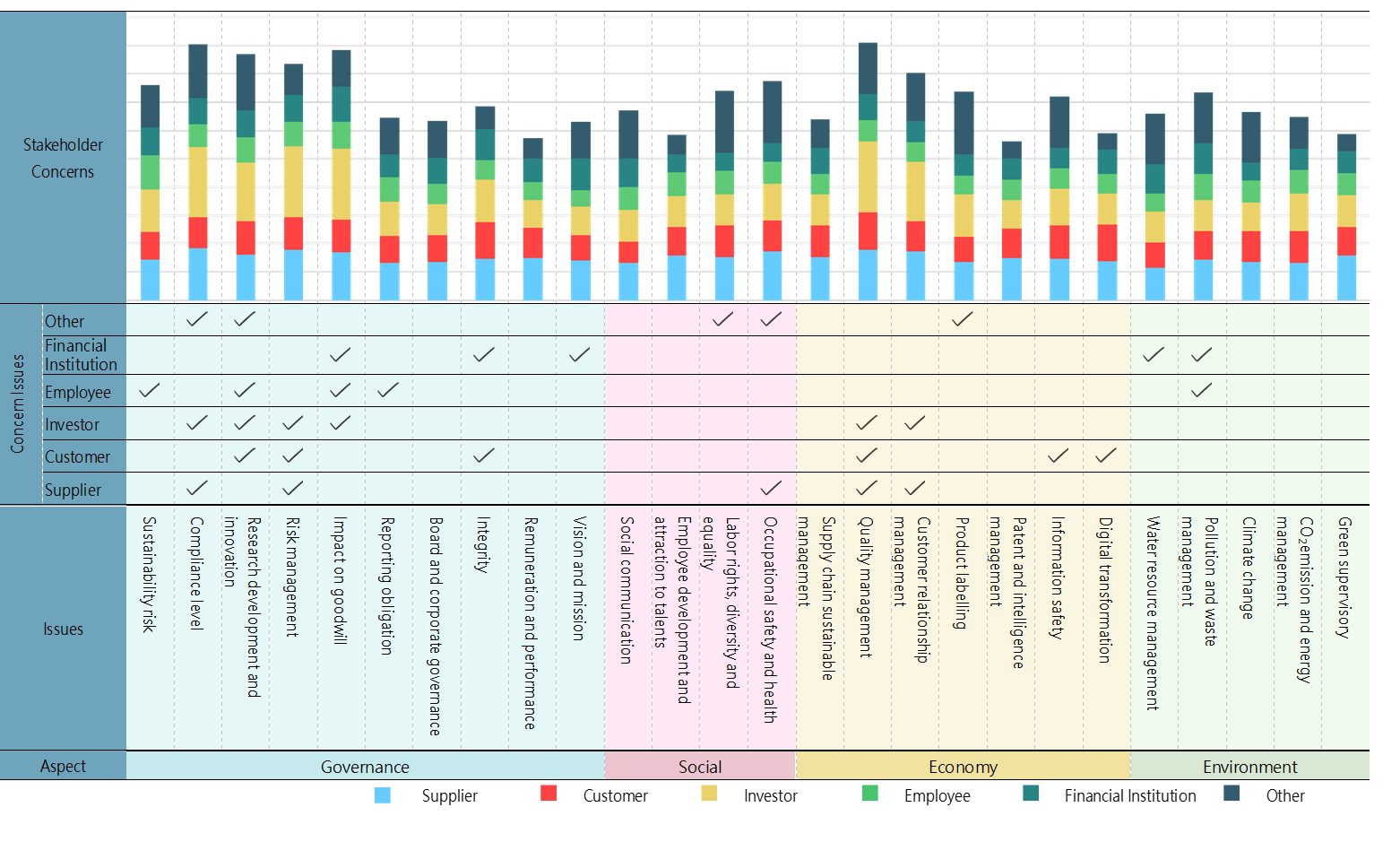Click Employee checkmark under Sustainability risk
1400x842 pixels.
coord(150,390)
